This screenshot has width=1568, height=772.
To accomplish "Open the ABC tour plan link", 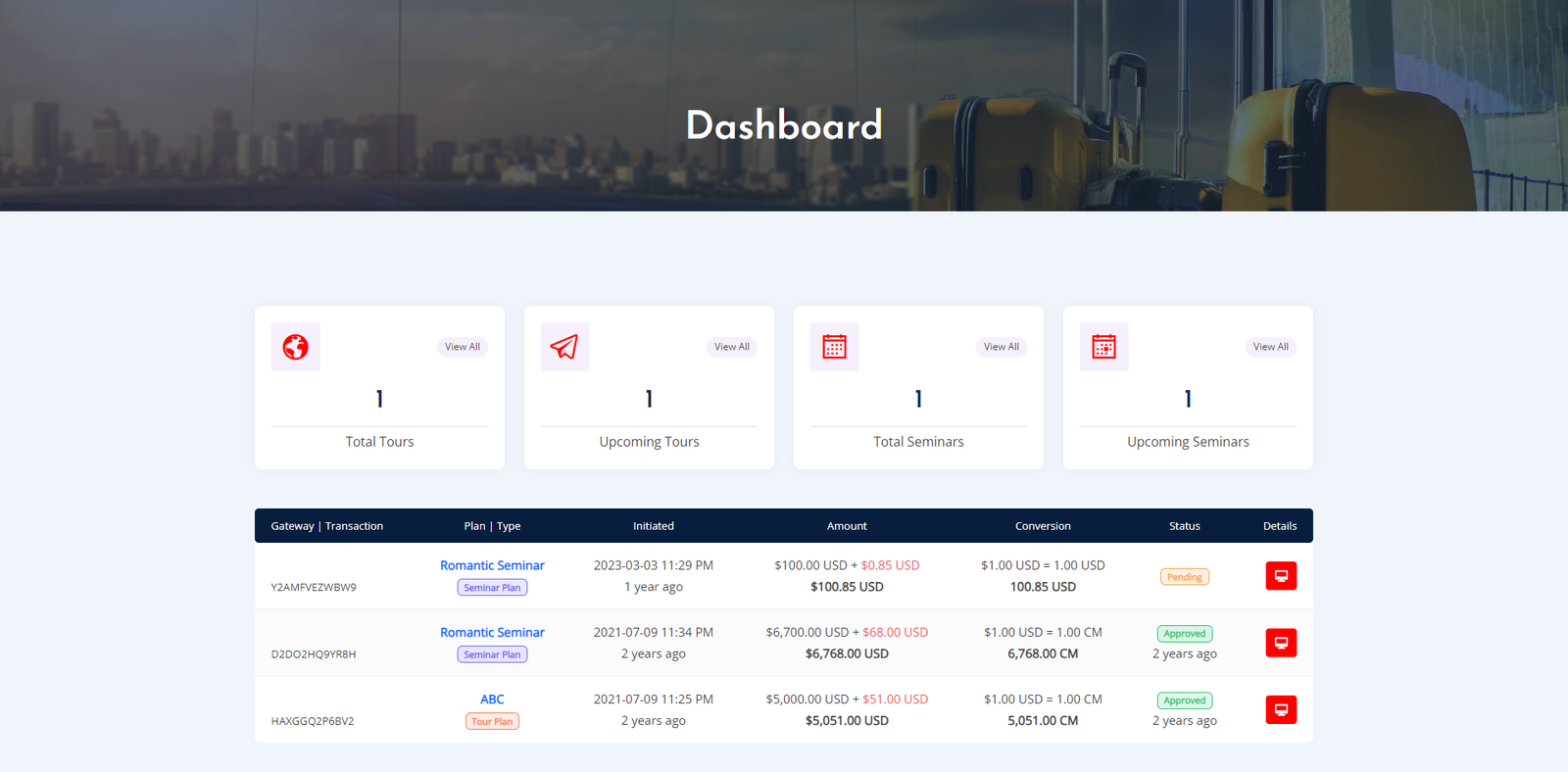I will (x=492, y=699).
